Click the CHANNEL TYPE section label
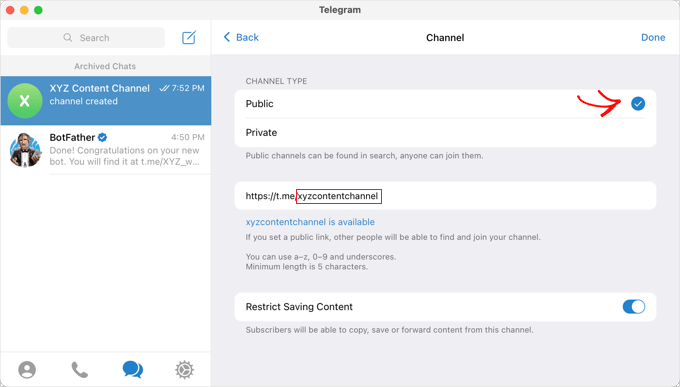Image resolution: width=680 pixels, height=387 pixels. [x=276, y=81]
